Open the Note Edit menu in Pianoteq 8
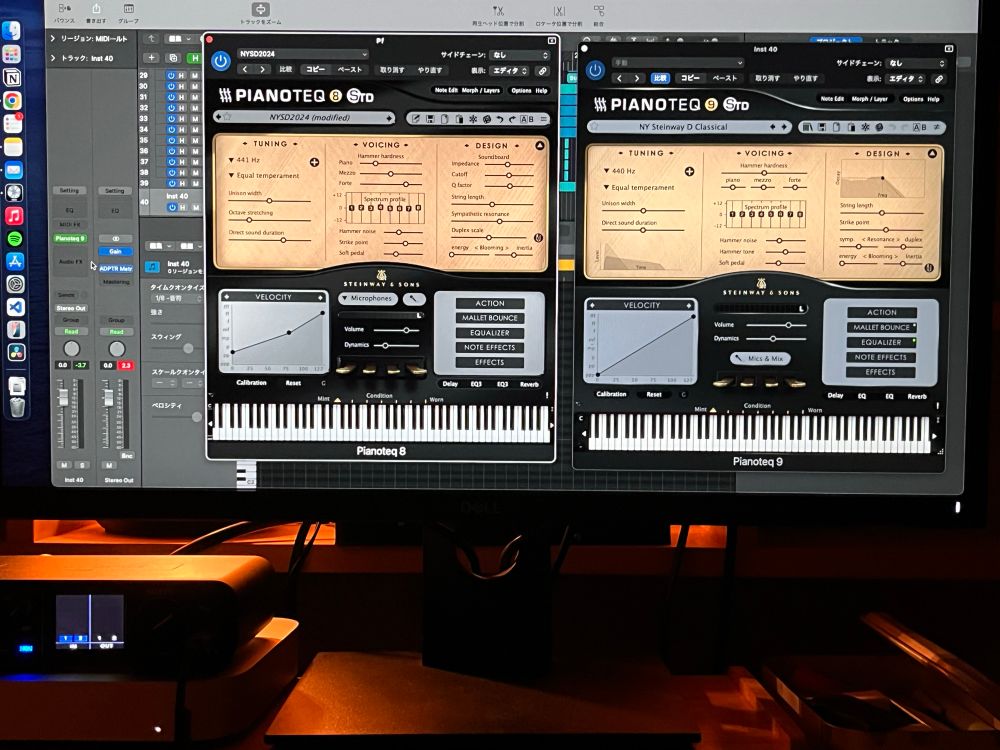 (x=446, y=91)
